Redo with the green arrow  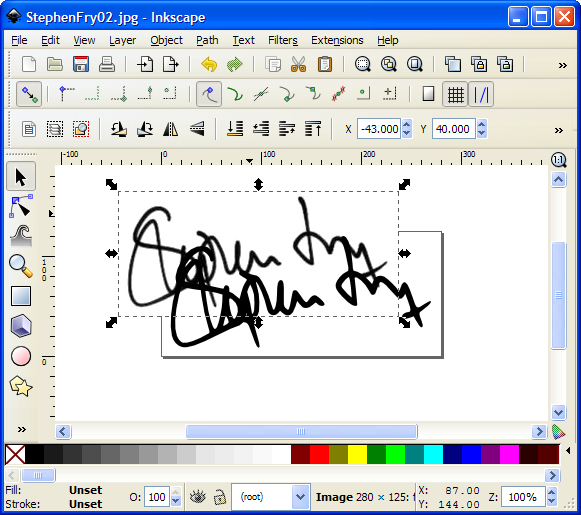click(235, 64)
